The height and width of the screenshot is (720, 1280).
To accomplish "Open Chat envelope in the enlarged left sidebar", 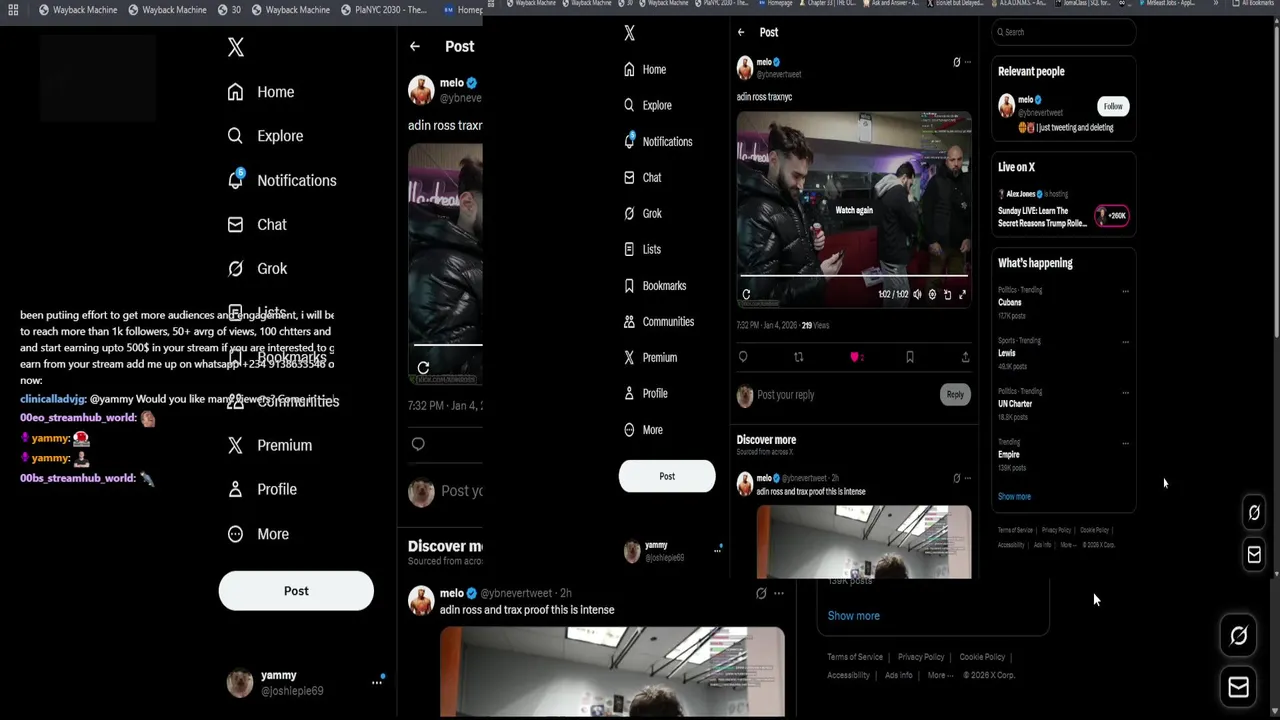I will [x=235, y=225].
